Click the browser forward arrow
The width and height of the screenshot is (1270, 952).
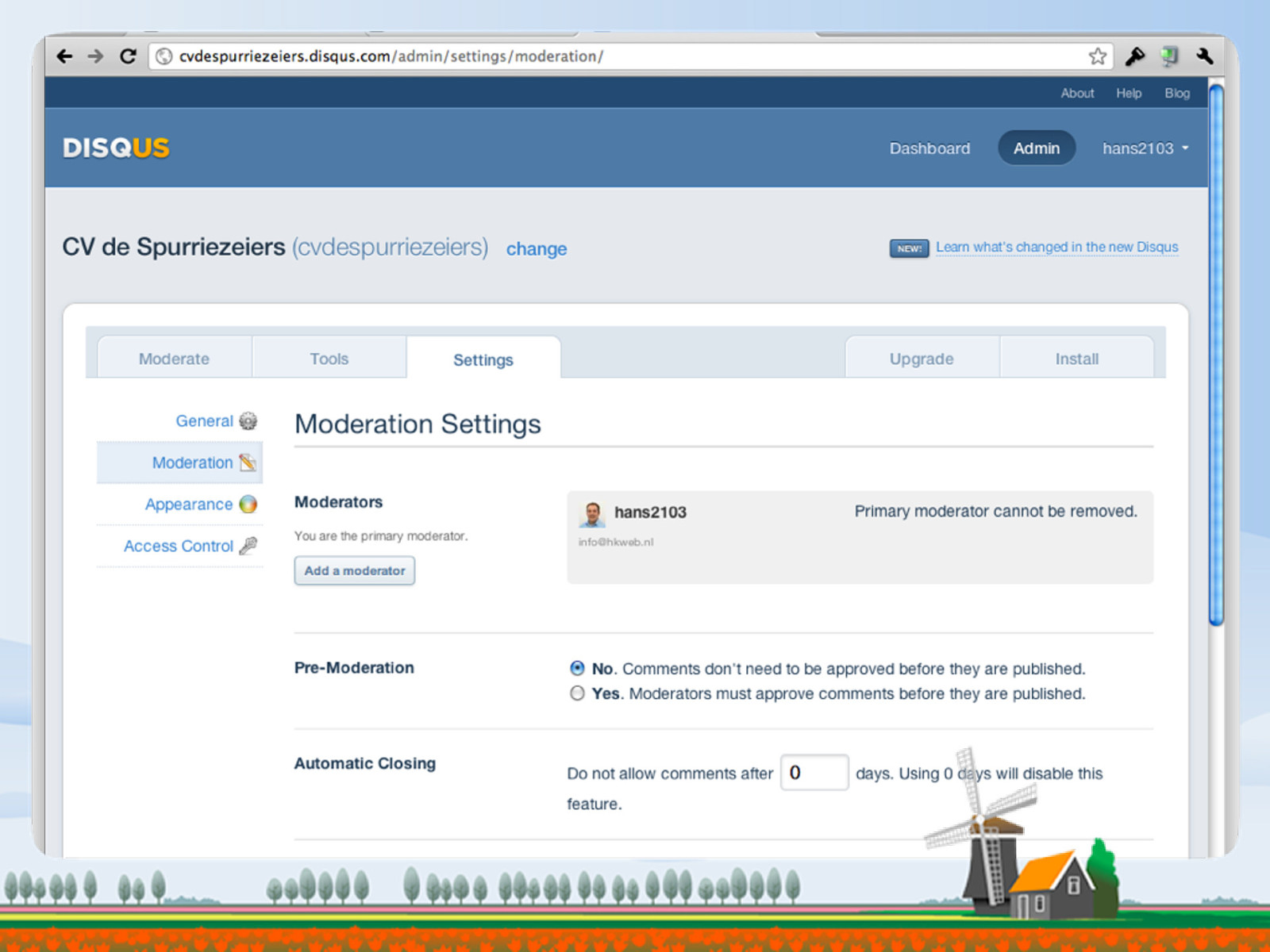95,56
